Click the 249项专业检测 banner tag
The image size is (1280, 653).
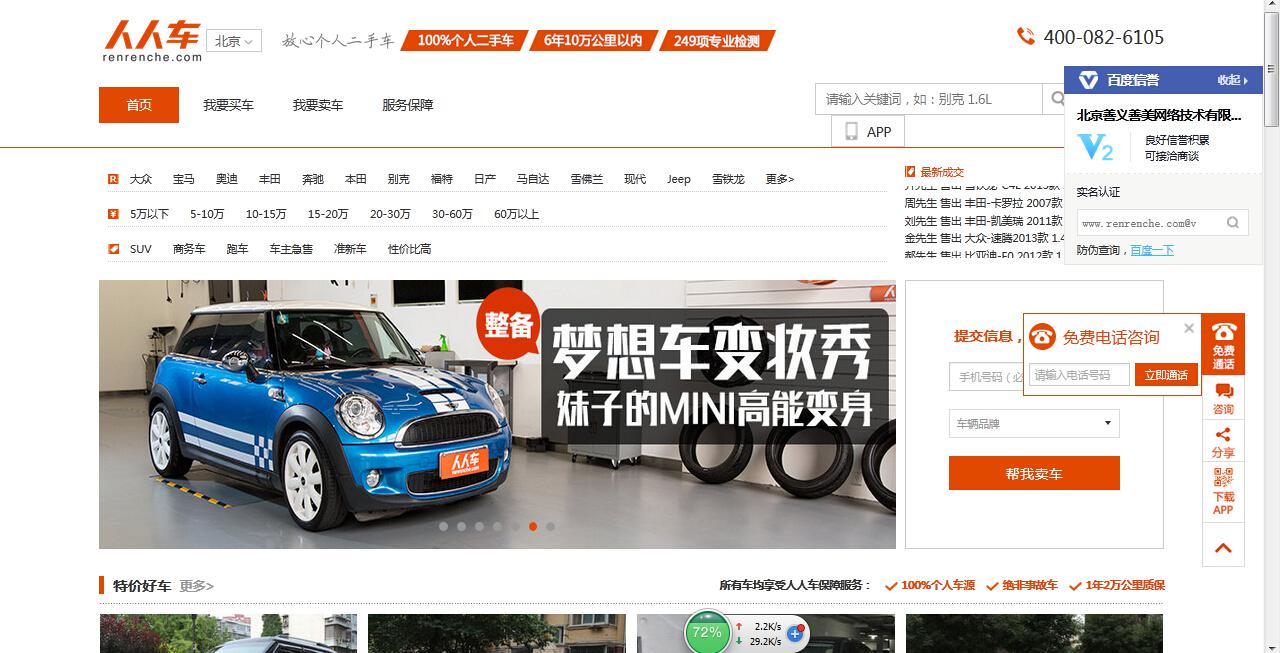[x=717, y=41]
